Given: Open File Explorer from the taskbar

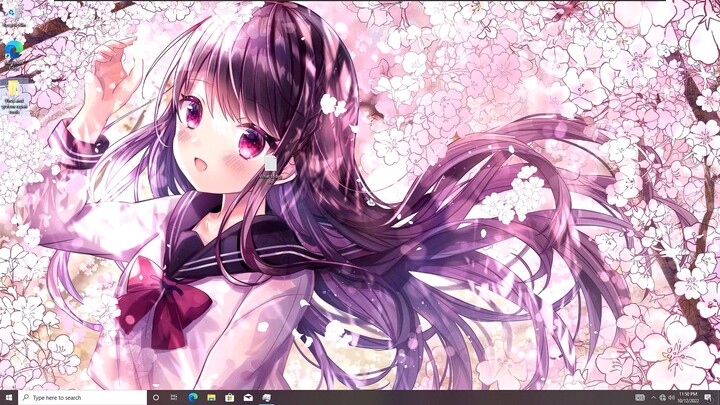Looking at the screenshot, I should click(211, 397).
